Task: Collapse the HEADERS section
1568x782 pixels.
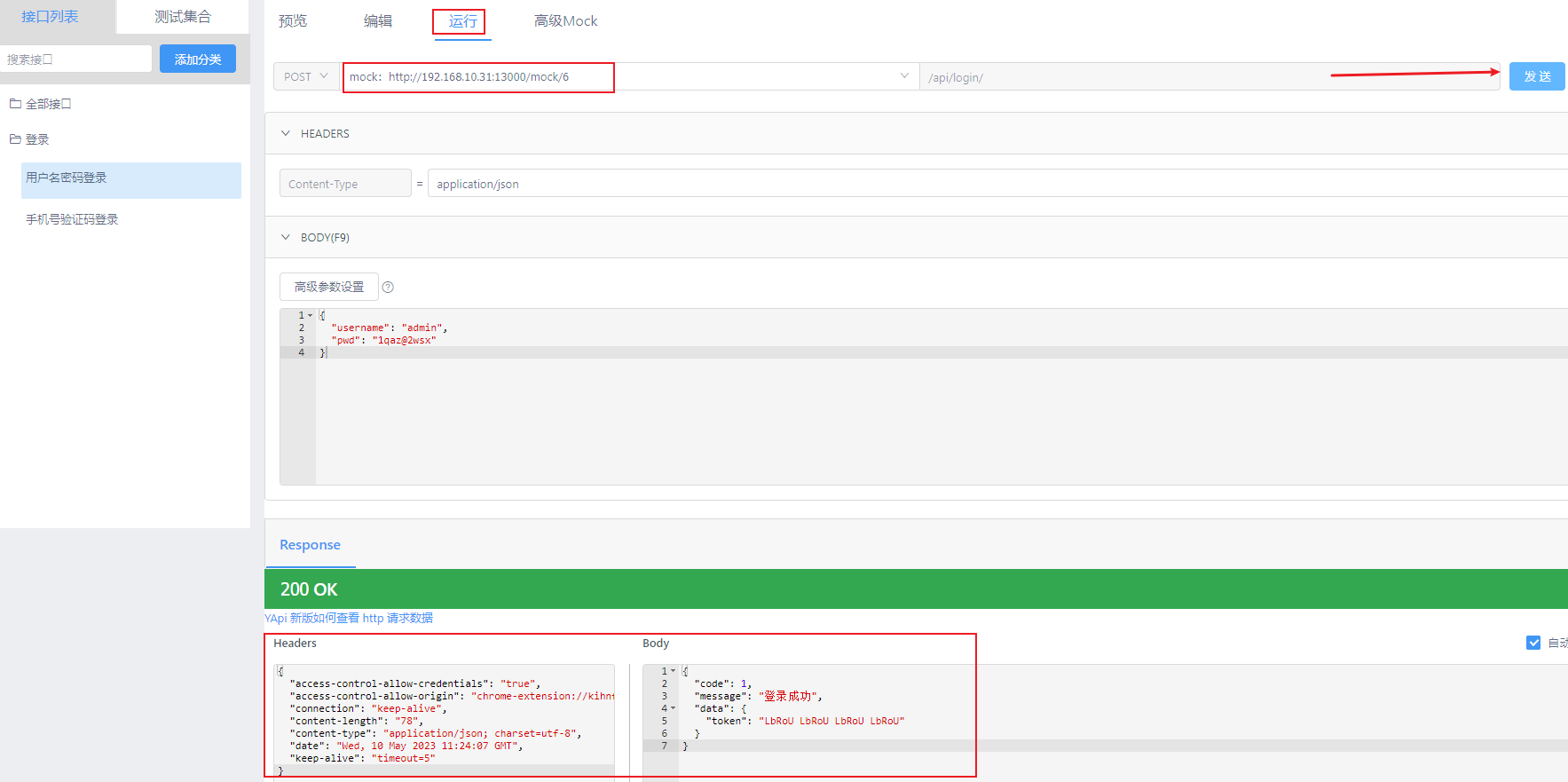Action: click(286, 133)
